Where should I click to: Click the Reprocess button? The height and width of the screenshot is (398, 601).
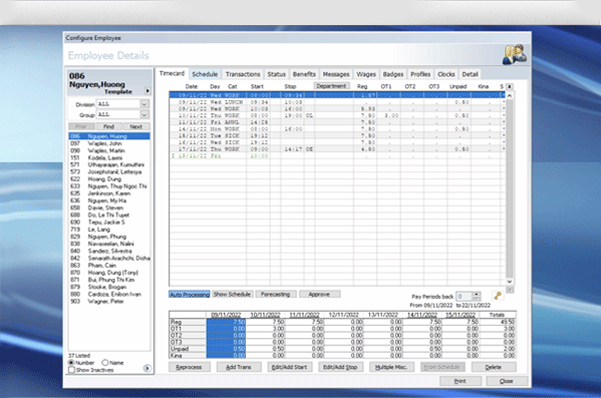coord(189,367)
